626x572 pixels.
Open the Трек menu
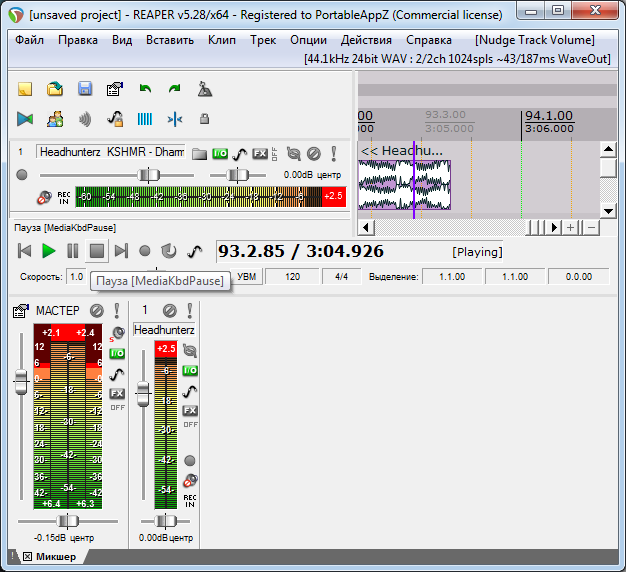coord(263,40)
